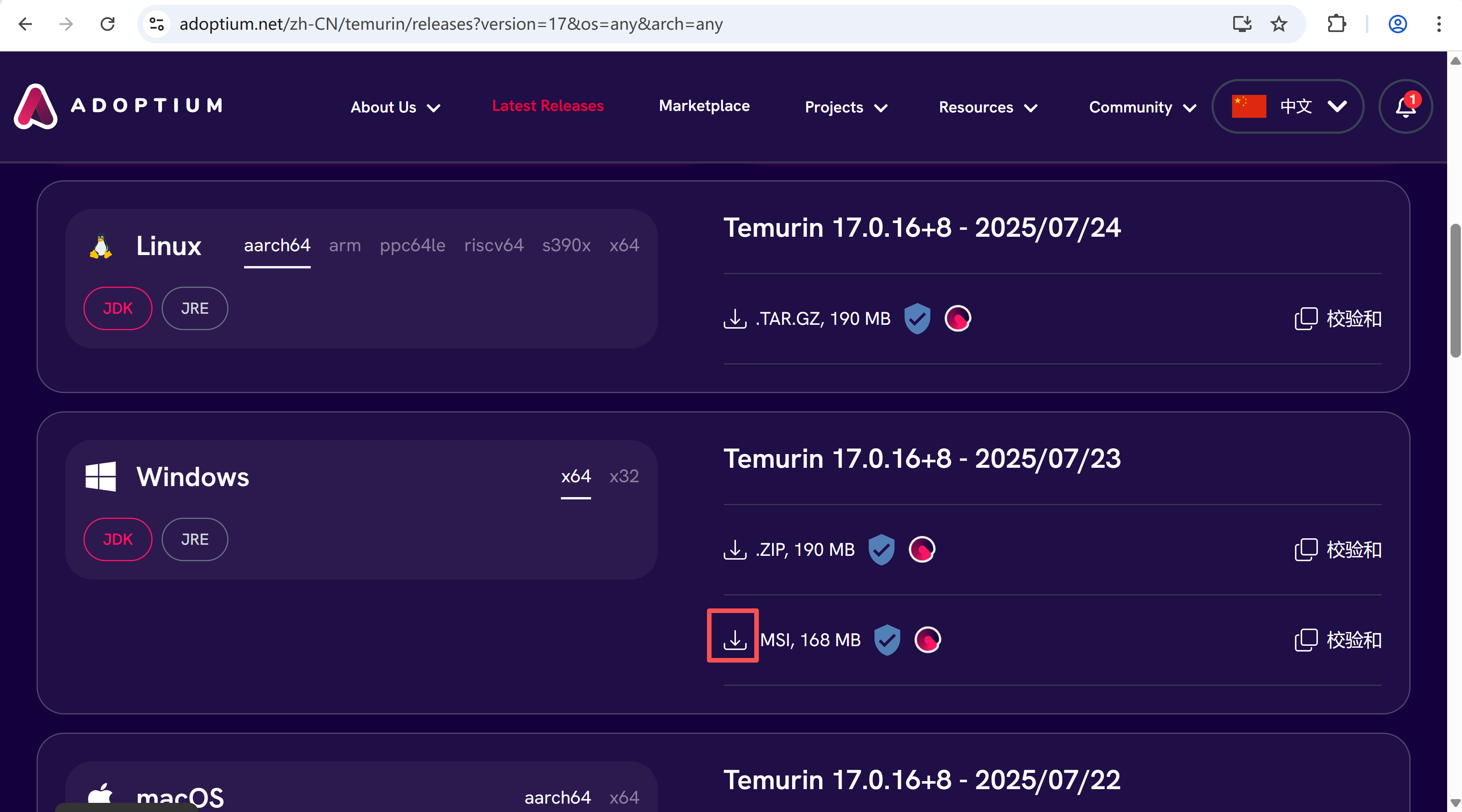Click the pink round icon beside MSI
This screenshot has width=1462, height=812.
[927, 640]
